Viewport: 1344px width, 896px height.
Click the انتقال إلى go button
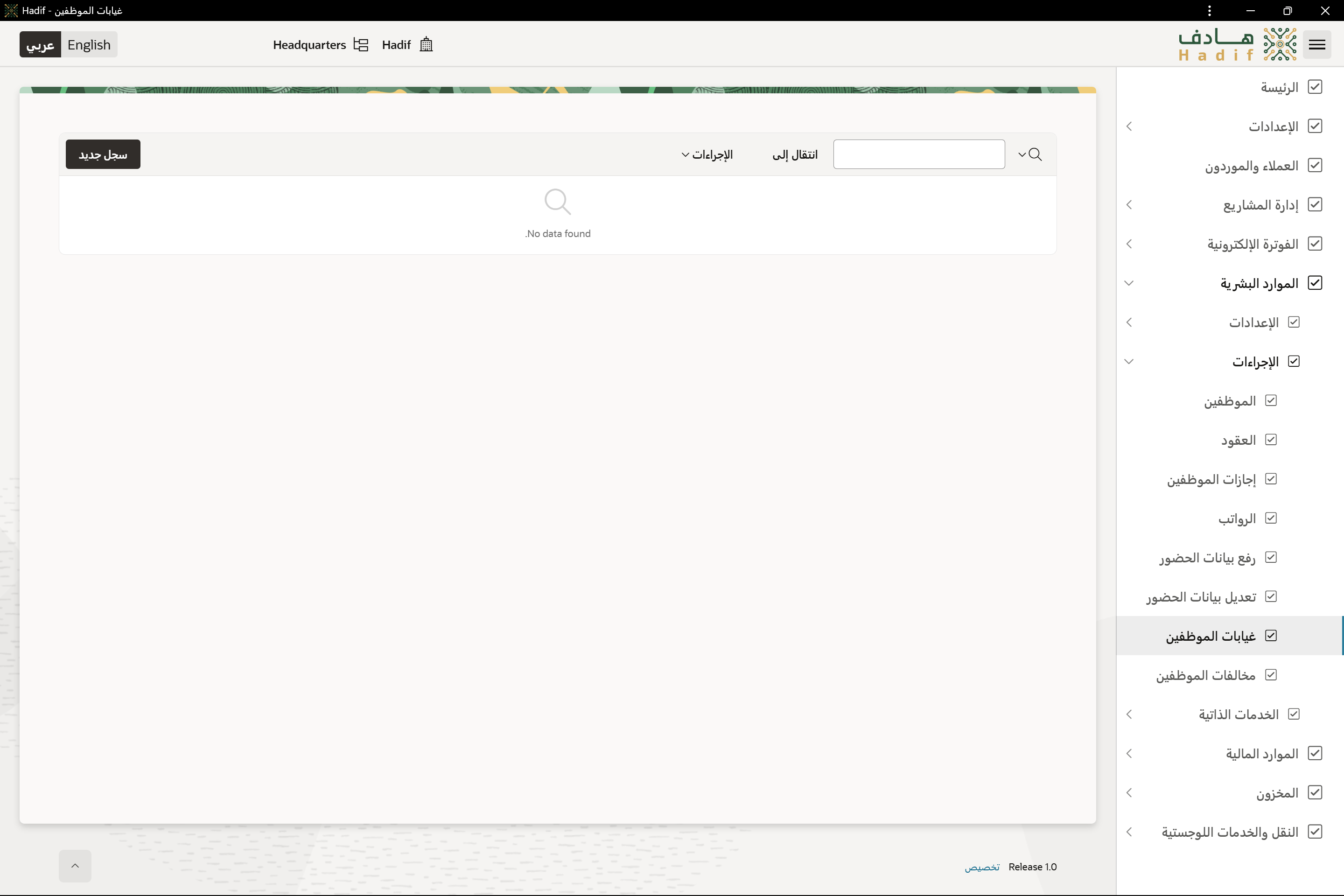click(x=795, y=154)
